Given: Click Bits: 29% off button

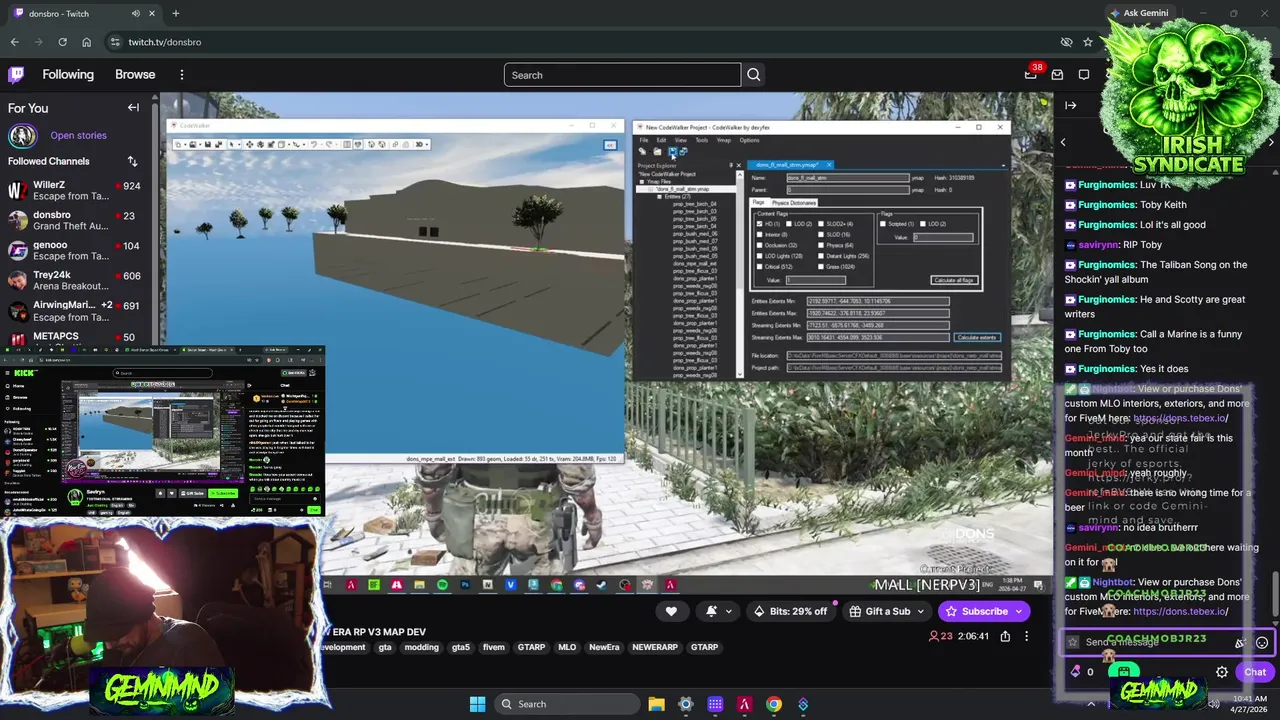Looking at the screenshot, I should [x=791, y=611].
